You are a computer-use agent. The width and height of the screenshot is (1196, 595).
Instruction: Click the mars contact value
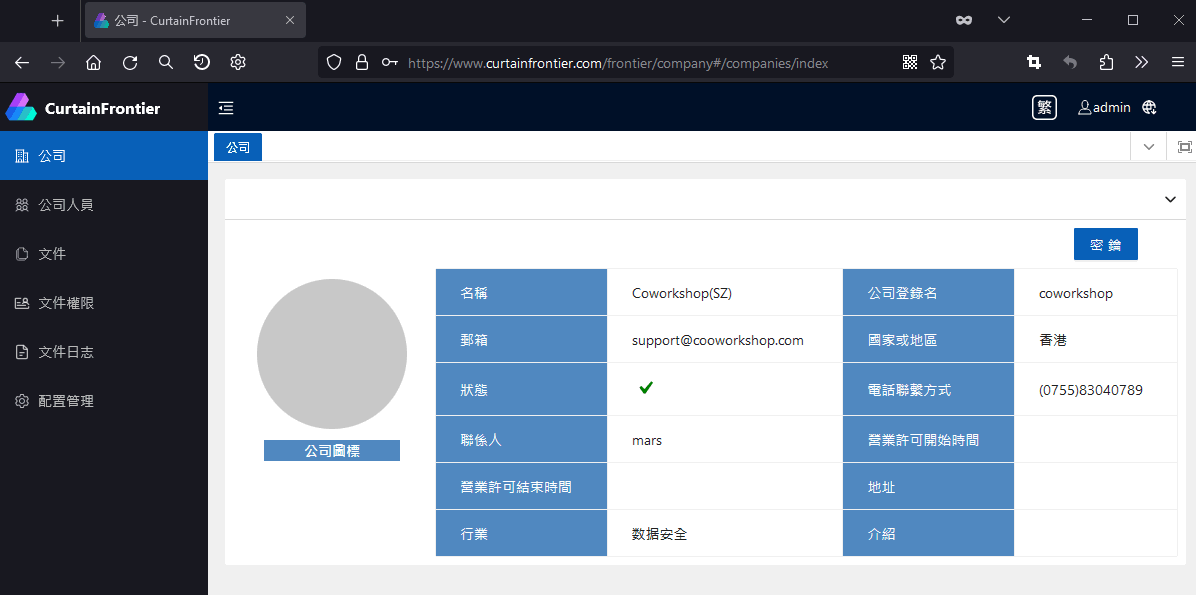[x=647, y=440]
